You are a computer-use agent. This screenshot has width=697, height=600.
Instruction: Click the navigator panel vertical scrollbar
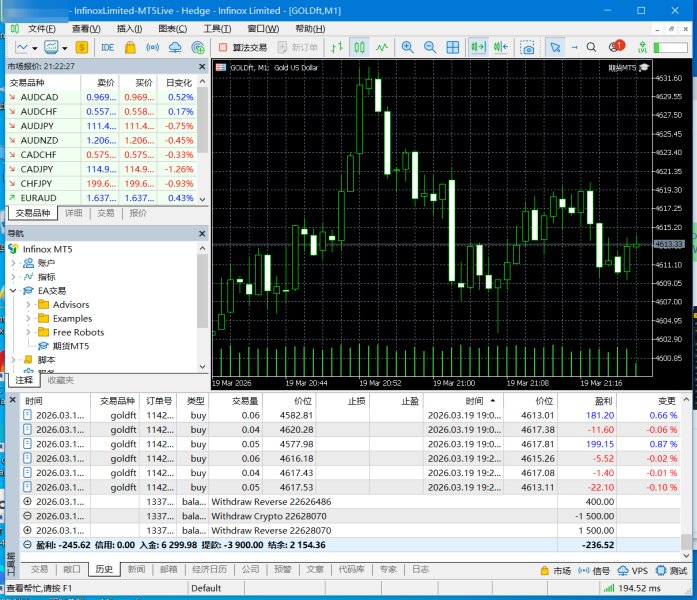pyautogui.click(x=203, y=300)
